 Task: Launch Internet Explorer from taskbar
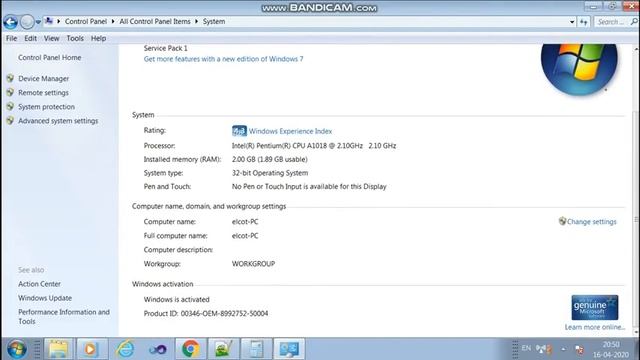[124, 349]
